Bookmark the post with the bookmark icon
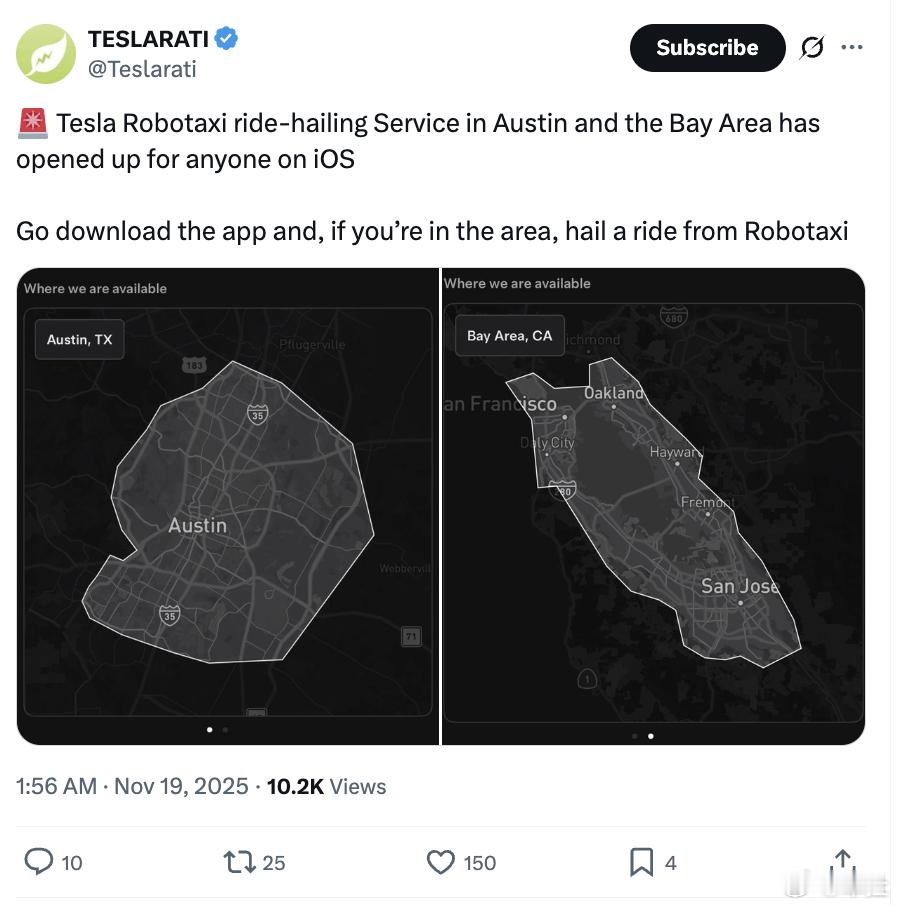The image size is (898, 906). coord(641,862)
